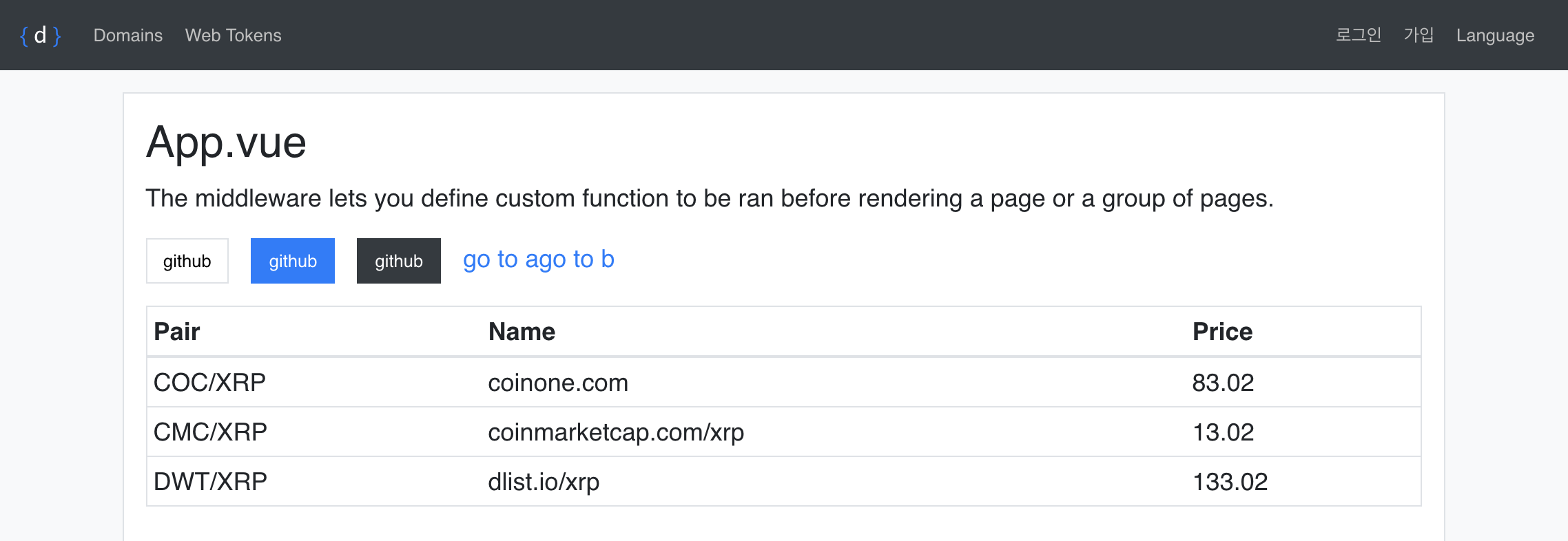The width and height of the screenshot is (1568, 541).
Task: Open the 가입 sign-up link
Action: point(1419,35)
